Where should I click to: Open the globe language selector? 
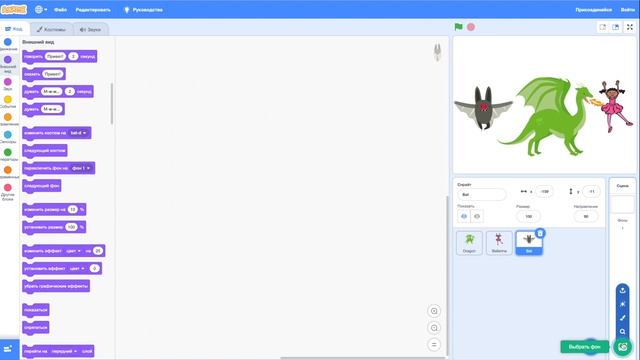point(40,9)
